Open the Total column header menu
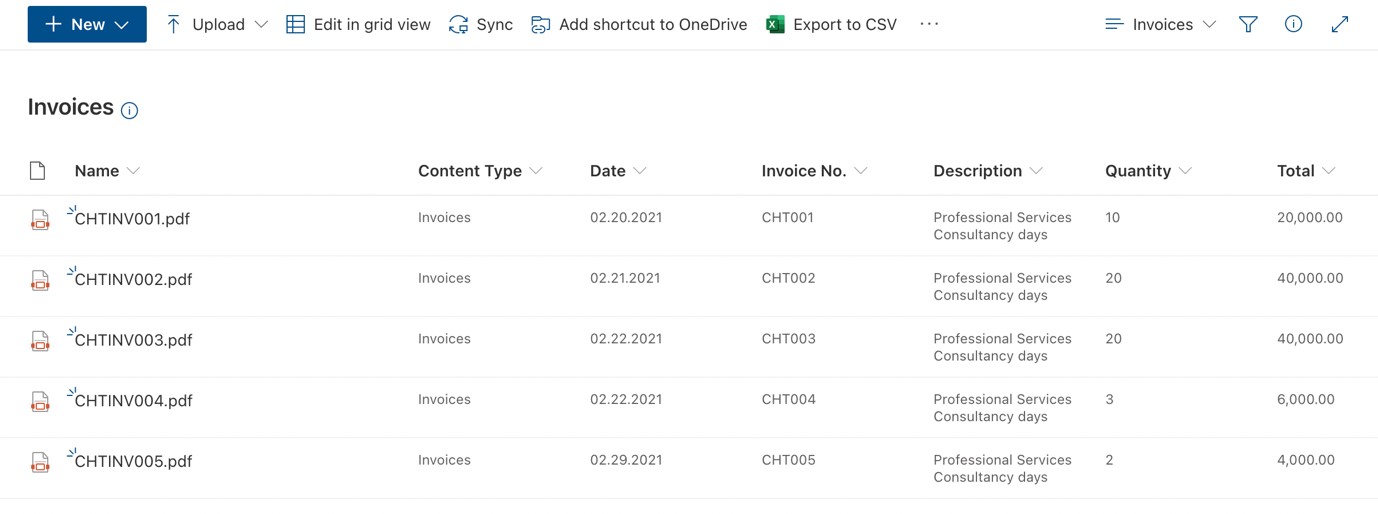Screen dimensions: 1378x514 pyautogui.click(x=1306, y=171)
